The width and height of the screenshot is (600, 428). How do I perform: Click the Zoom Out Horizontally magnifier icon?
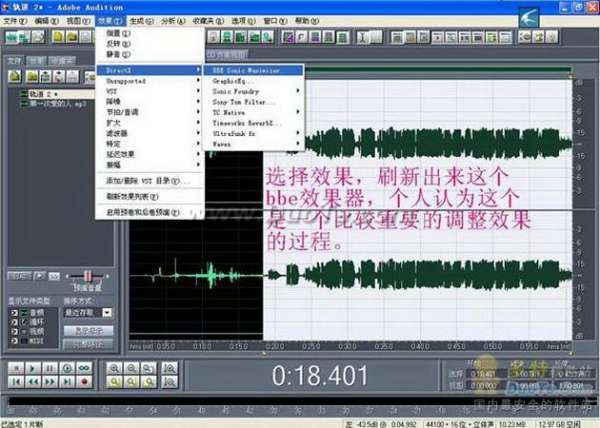click(x=132, y=368)
